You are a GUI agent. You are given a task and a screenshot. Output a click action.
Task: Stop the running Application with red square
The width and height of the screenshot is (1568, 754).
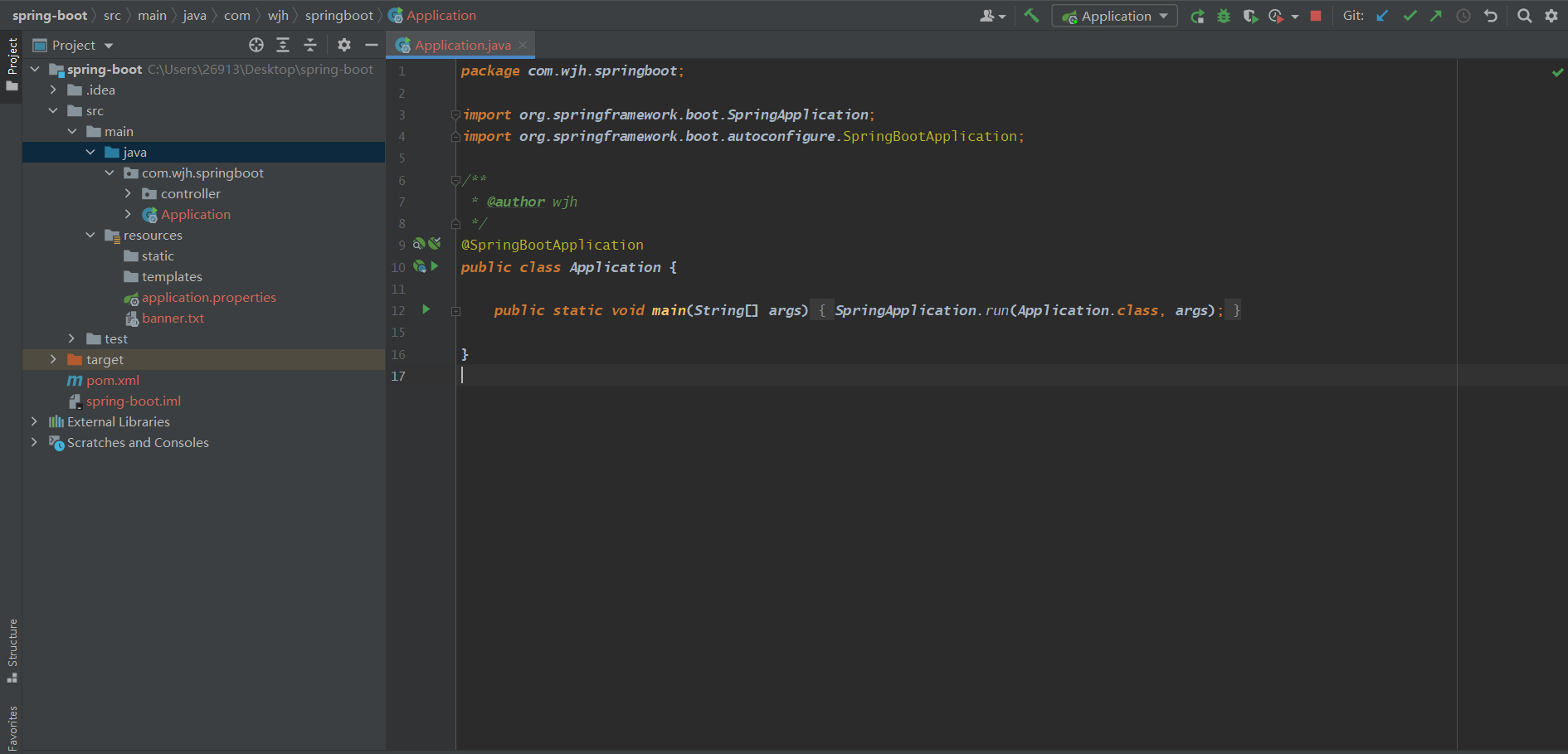1316,16
